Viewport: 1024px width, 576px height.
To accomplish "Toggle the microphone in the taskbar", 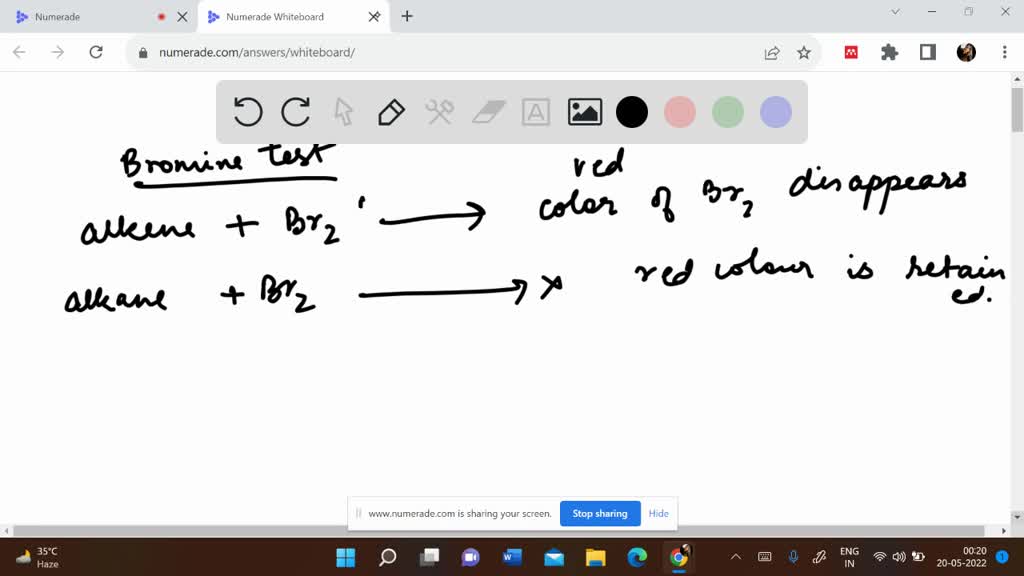I will pos(791,557).
